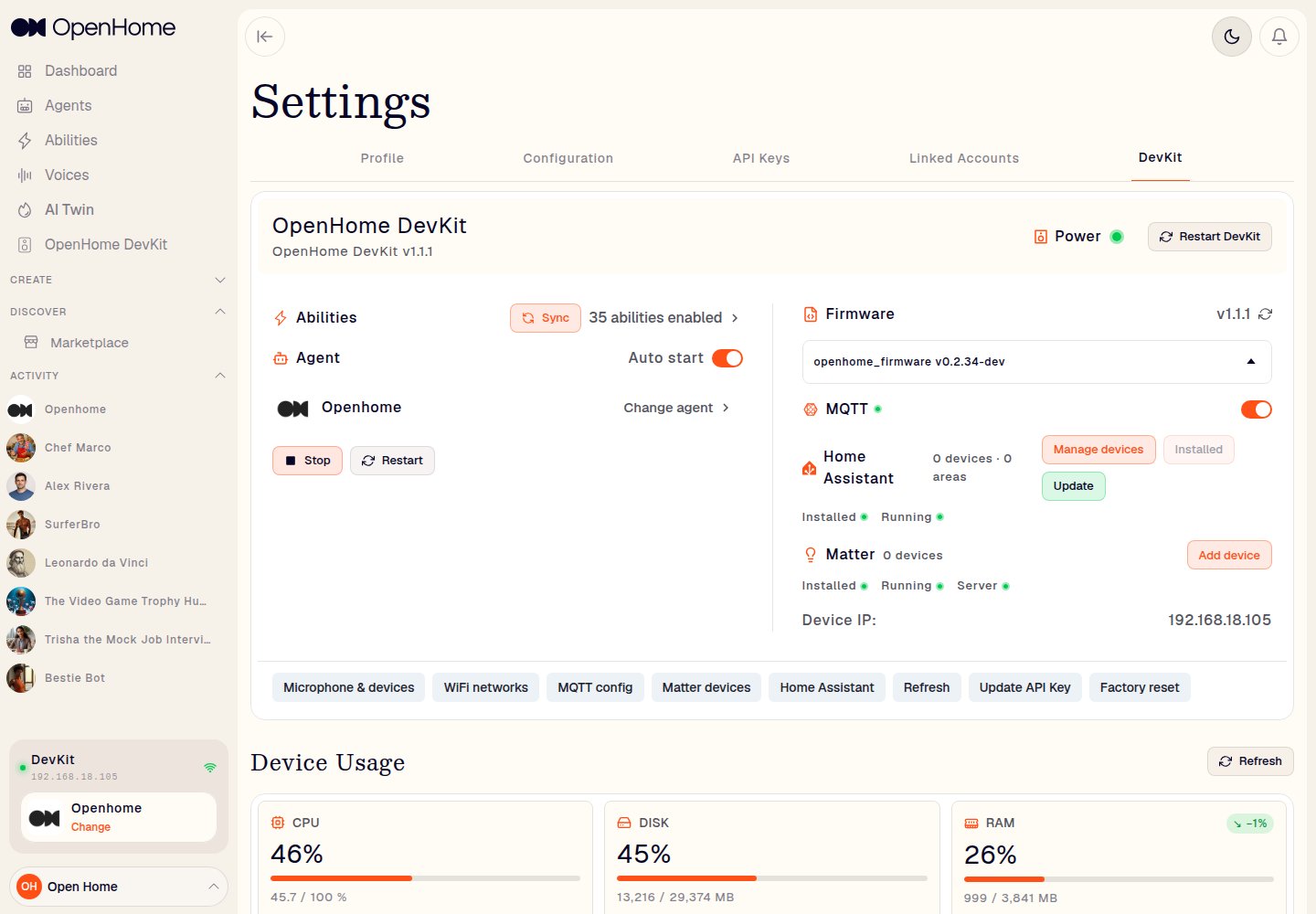1316x914 pixels.
Task: Click the DISK drive icon in the usage card
Action: (x=625, y=823)
